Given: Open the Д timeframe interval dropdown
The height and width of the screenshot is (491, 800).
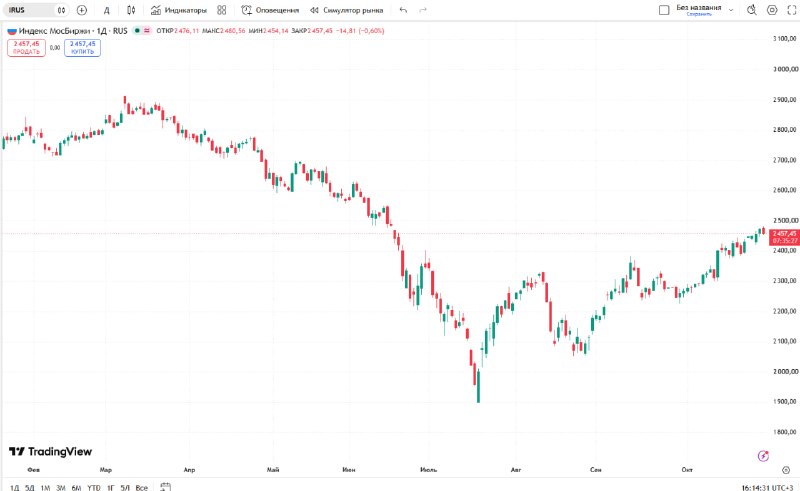Looking at the screenshot, I should pos(106,10).
